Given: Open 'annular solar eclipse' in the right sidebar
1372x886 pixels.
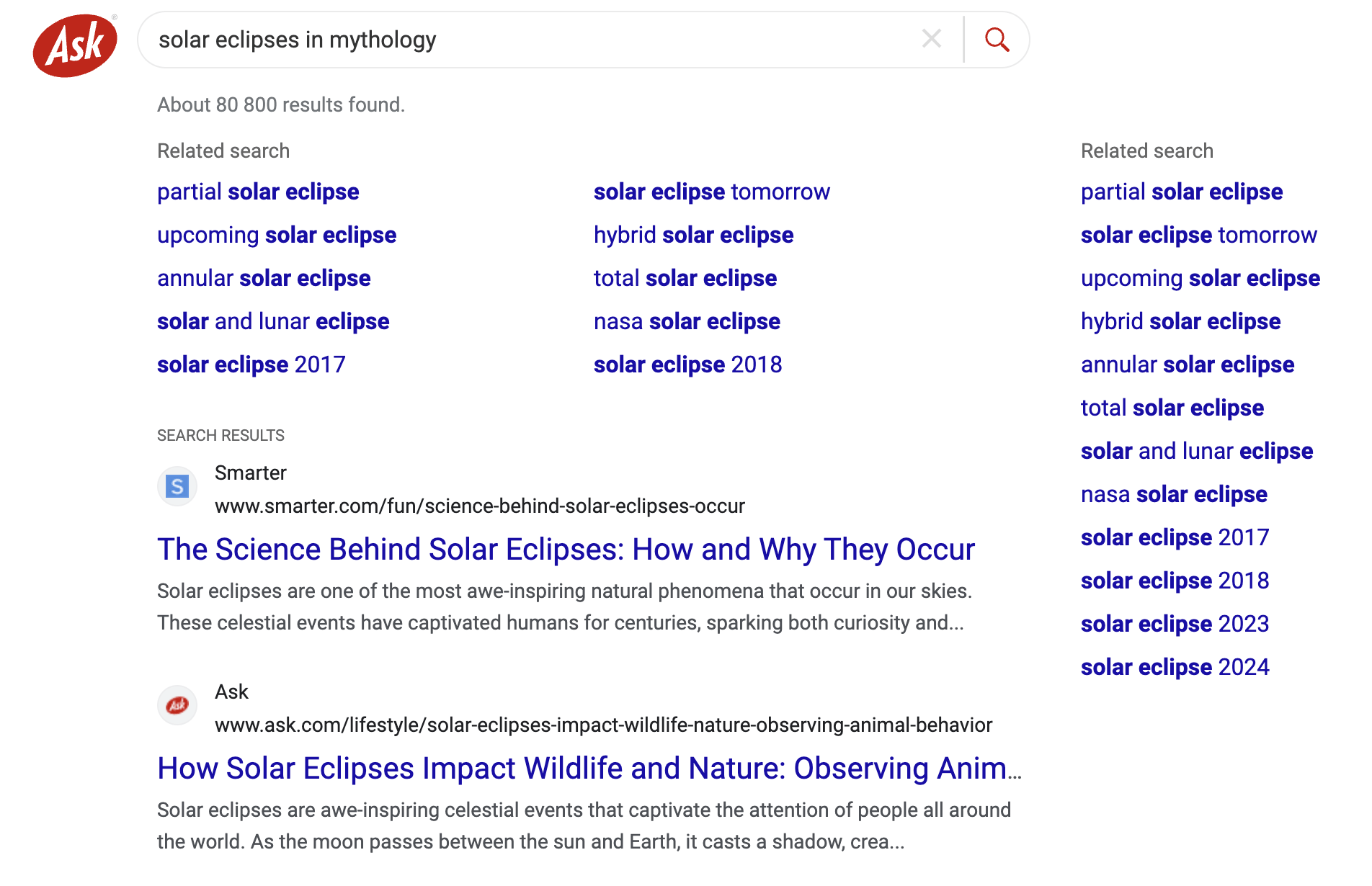Looking at the screenshot, I should coord(1188,365).
